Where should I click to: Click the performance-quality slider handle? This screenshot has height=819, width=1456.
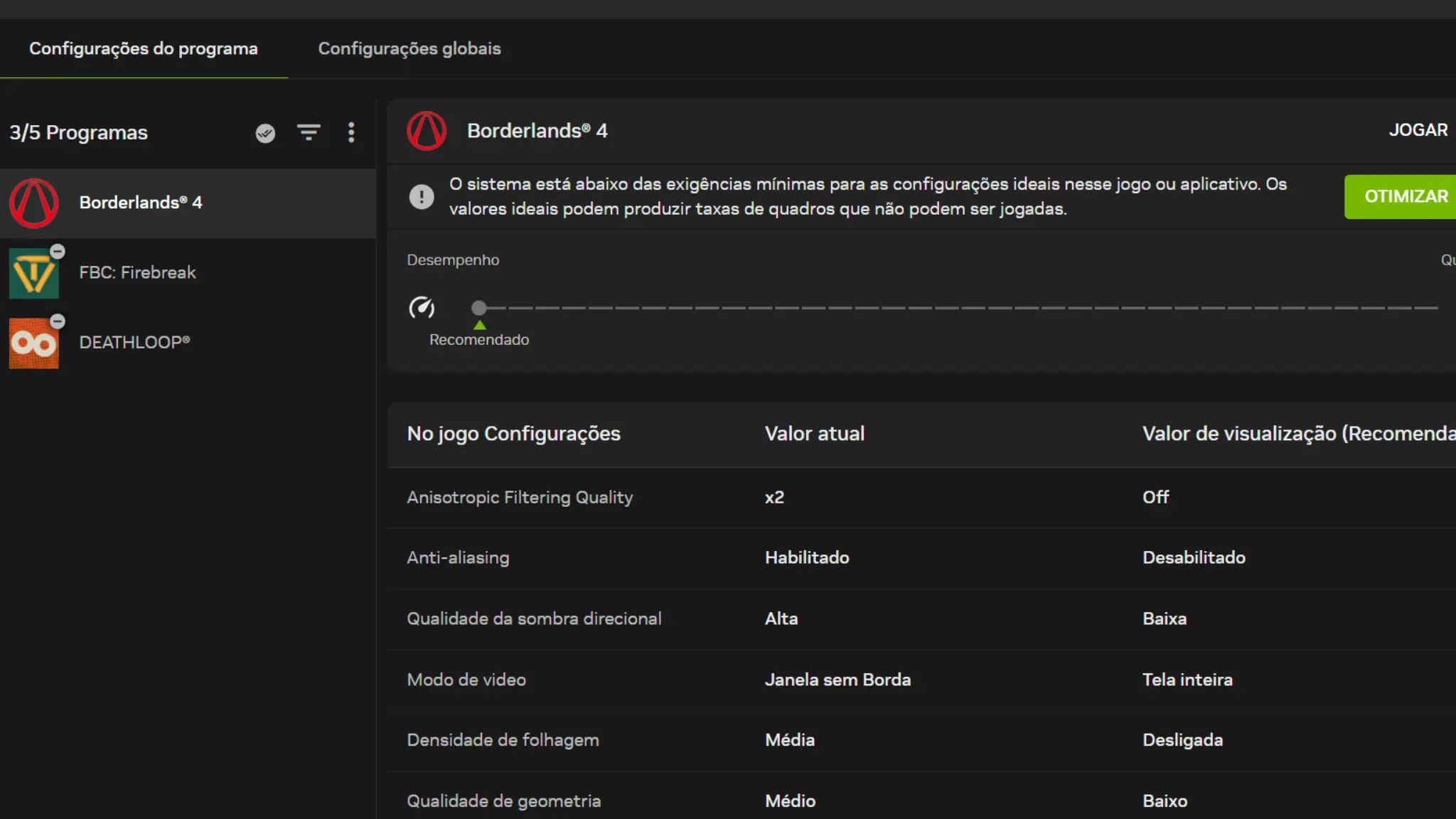tap(479, 308)
